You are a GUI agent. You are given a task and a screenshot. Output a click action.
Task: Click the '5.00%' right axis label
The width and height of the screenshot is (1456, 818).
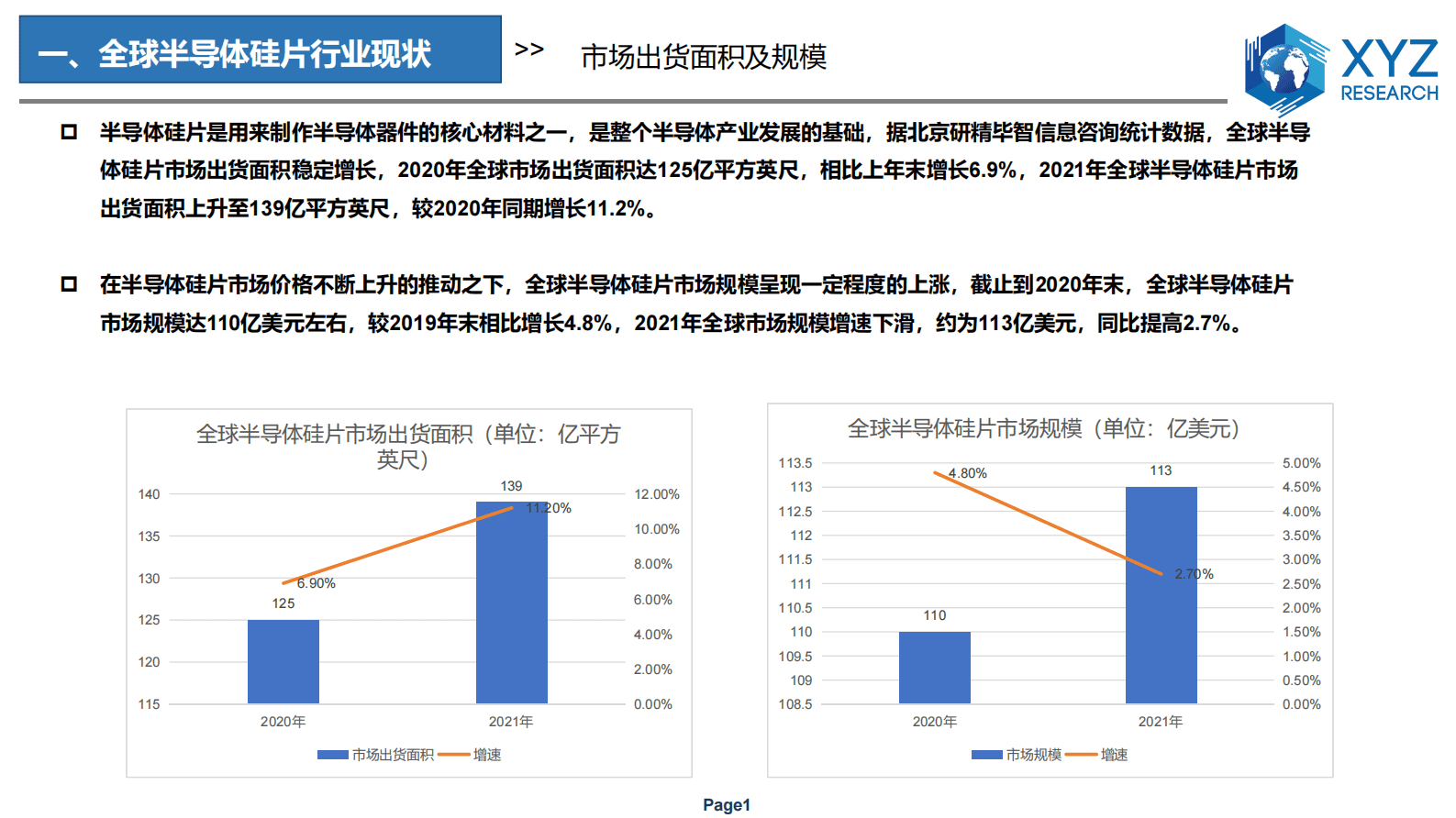pyautogui.click(x=1301, y=463)
